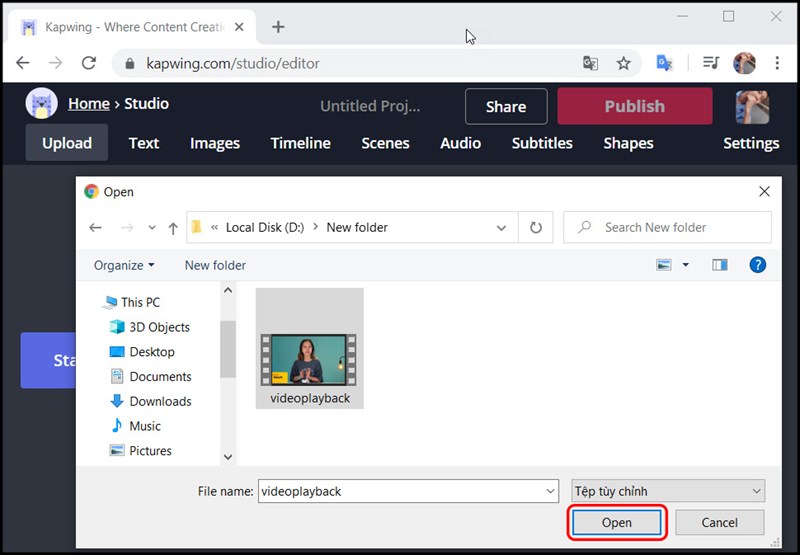Open the change view options arrow
800x555 pixels.
tap(686, 265)
